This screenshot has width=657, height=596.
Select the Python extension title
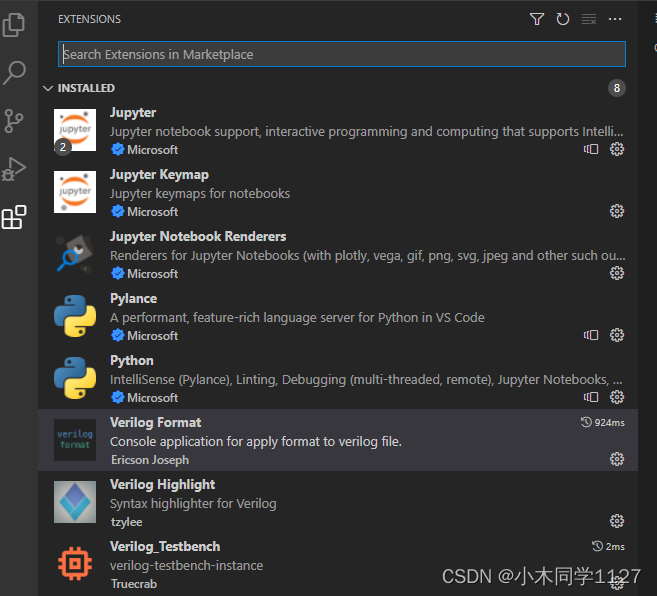tap(132, 360)
